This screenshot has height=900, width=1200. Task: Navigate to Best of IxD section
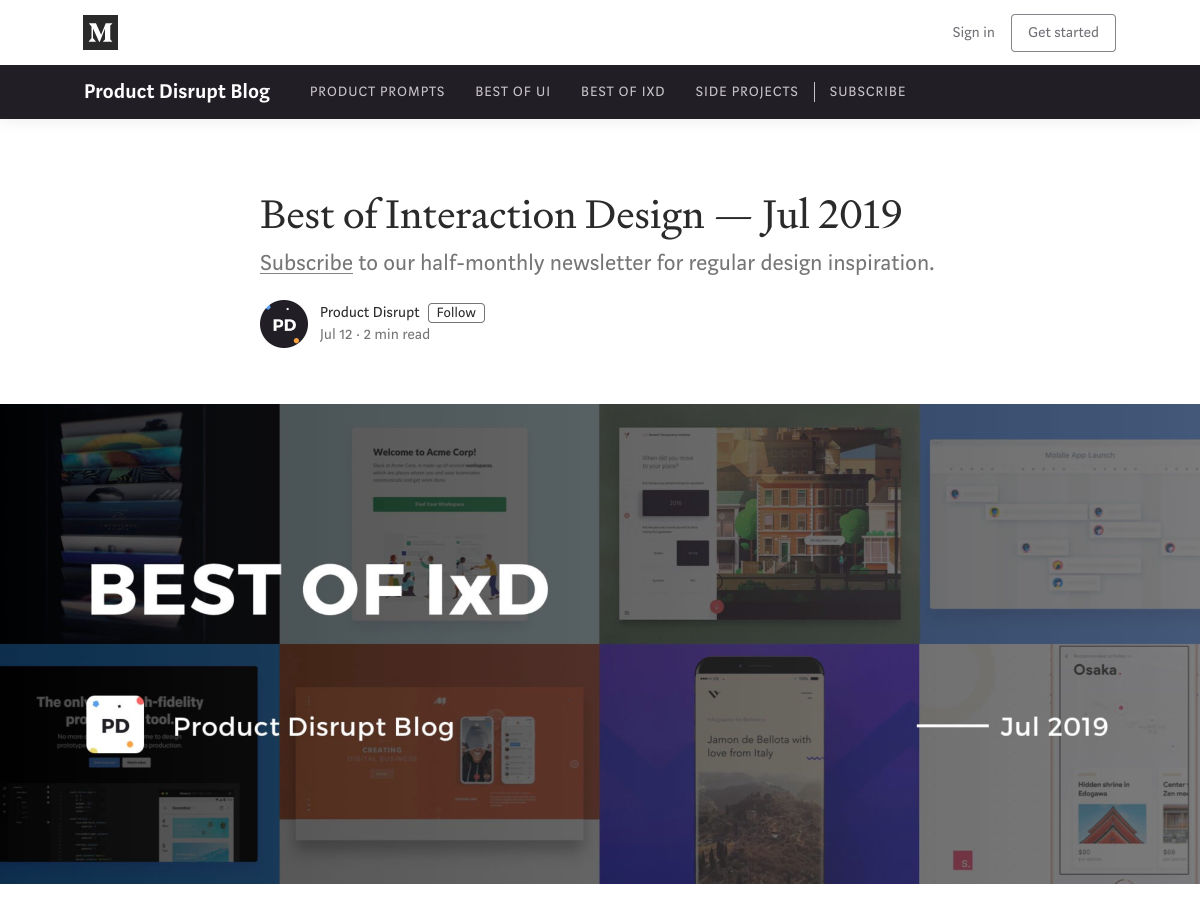[622, 91]
